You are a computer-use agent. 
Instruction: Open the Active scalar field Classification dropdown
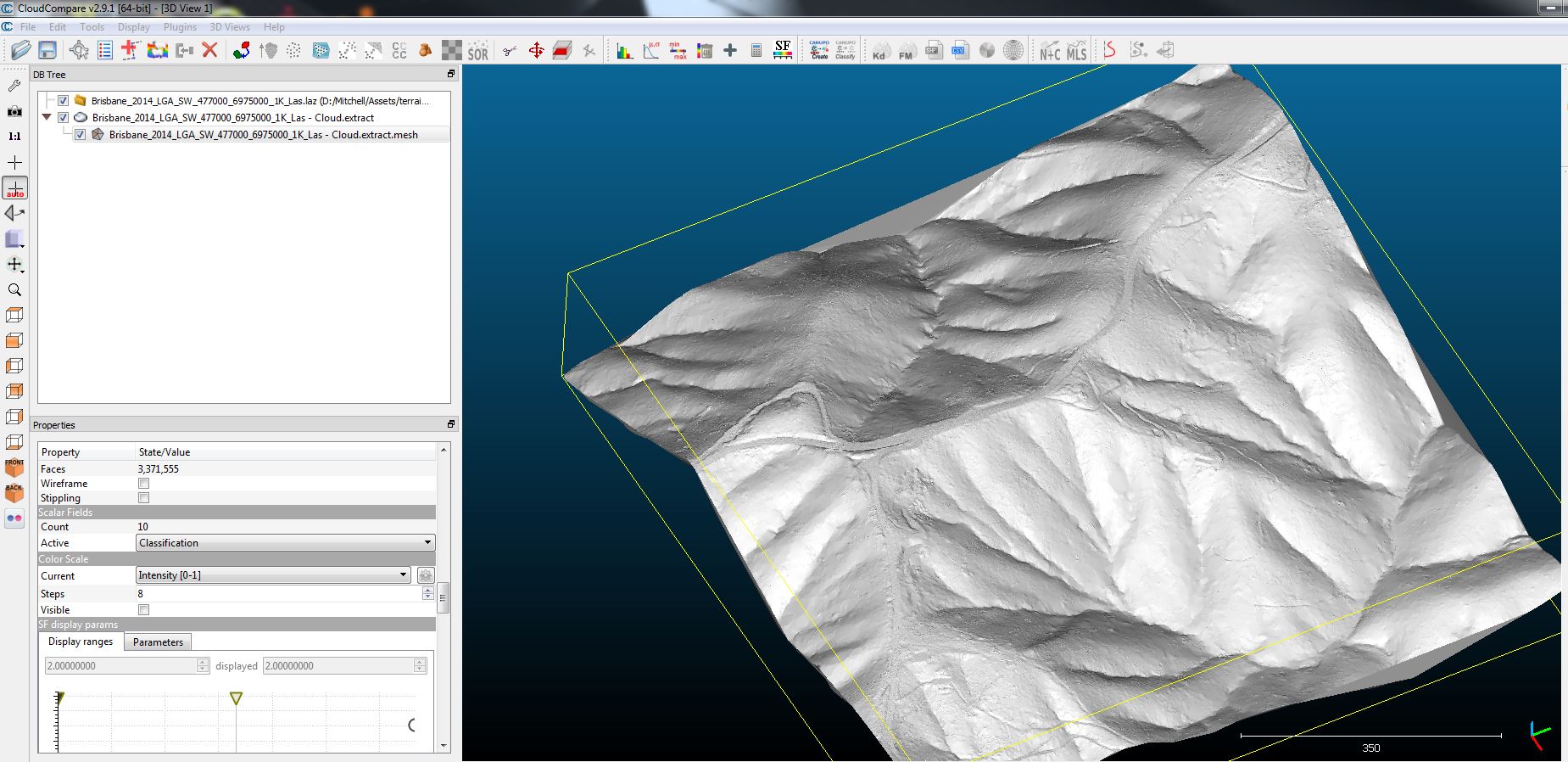(286, 543)
